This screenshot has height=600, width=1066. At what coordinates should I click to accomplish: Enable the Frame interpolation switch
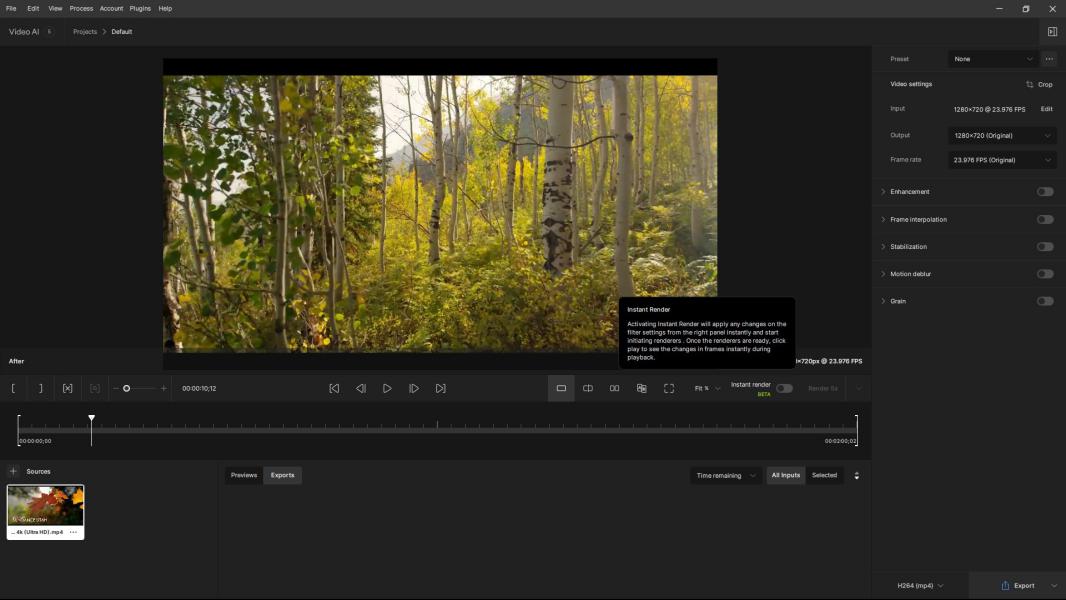pyautogui.click(x=1045, y=219)
